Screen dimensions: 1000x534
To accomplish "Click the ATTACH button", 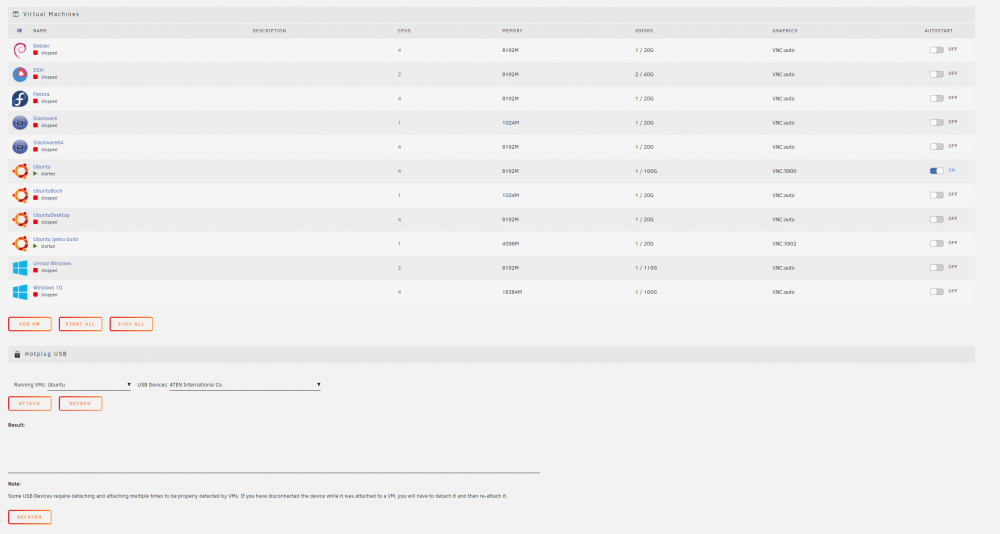I will pos(29,403).
